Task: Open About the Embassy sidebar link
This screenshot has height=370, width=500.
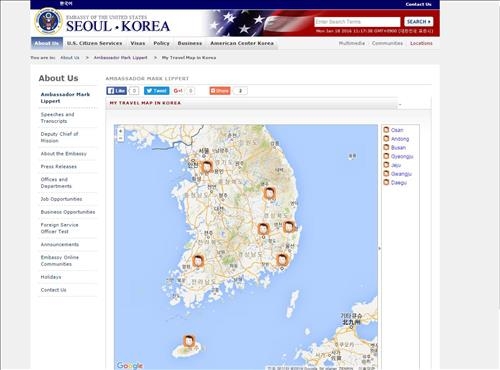Action: (64, 154)
